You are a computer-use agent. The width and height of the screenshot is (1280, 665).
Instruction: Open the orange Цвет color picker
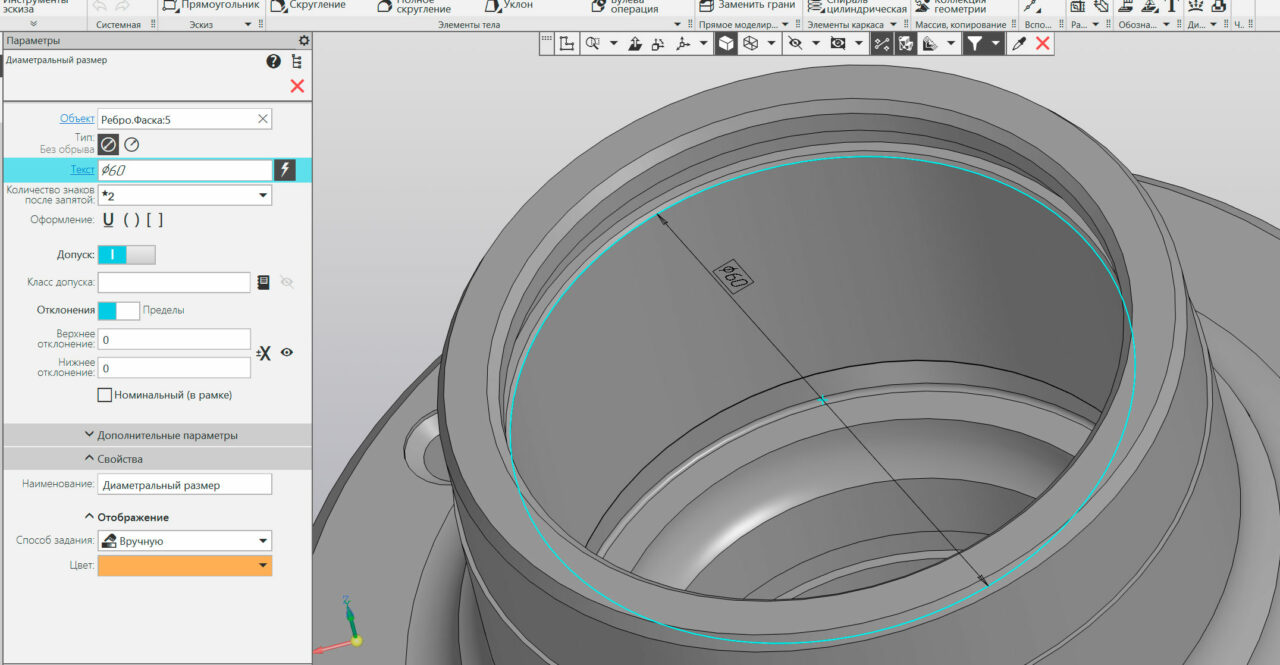(185, 566)
